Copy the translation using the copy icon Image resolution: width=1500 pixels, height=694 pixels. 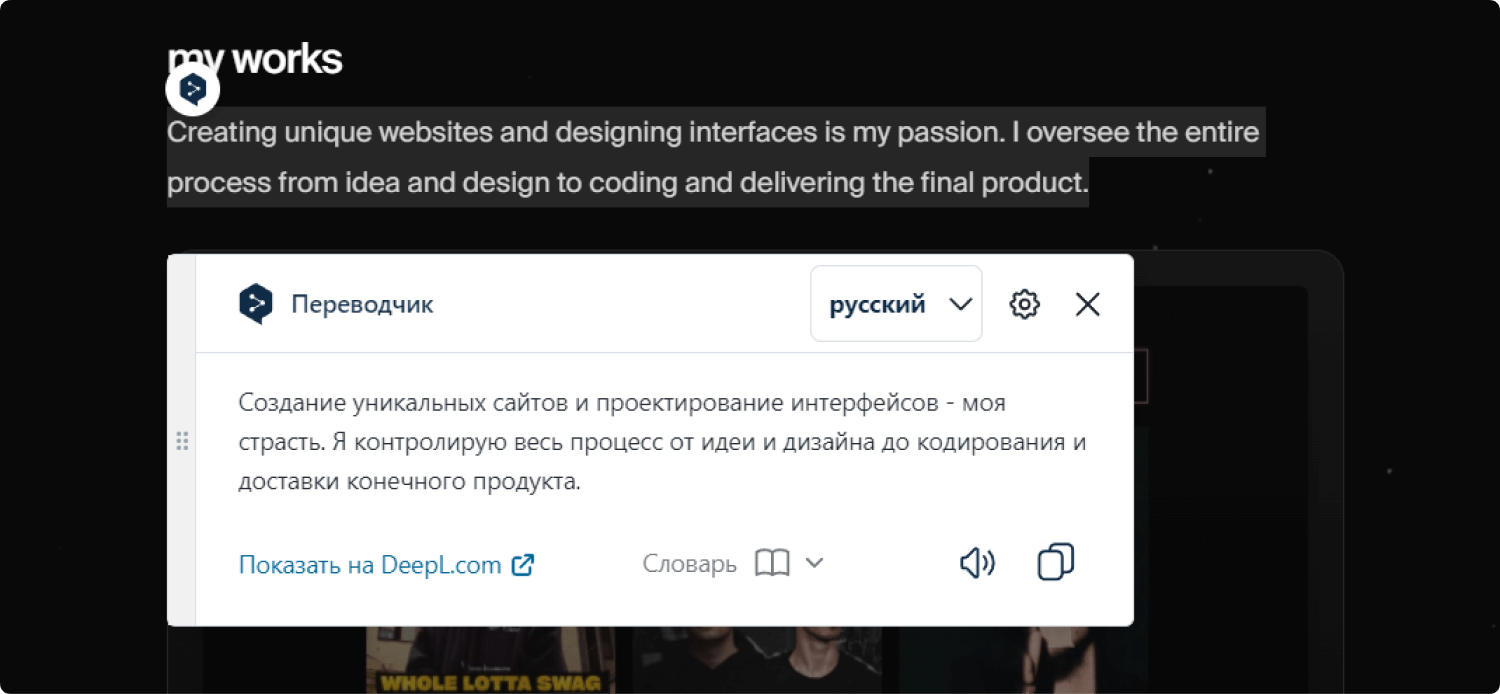click(x=1055, y=562)
